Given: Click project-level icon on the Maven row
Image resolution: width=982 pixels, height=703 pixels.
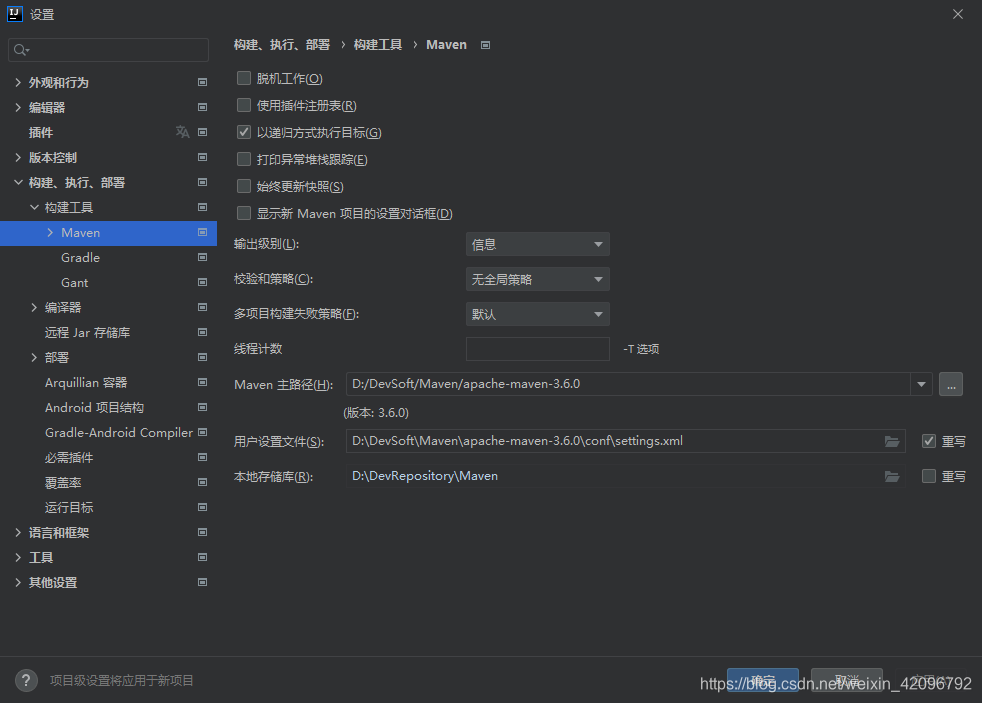Looking at the screenshot, I should [x=202, y=232].
